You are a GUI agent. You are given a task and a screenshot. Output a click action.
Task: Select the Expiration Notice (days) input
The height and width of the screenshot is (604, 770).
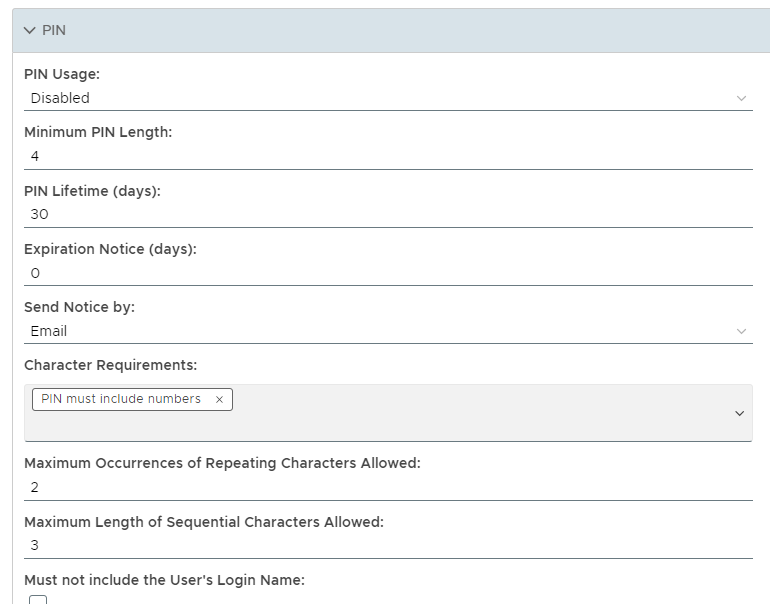388,272
